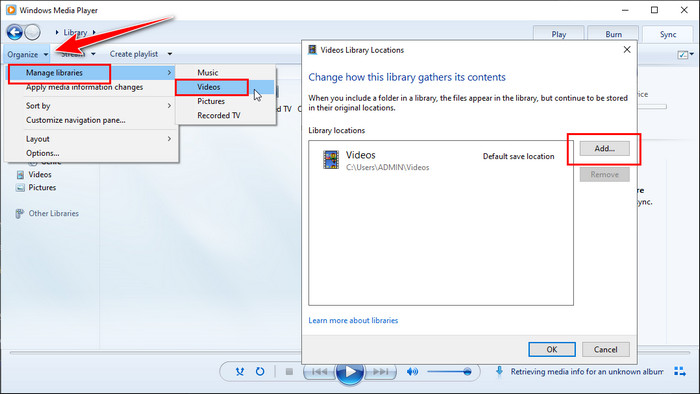
Task: Switch to Now Playing view icon
Action: [x=680, y=371]
